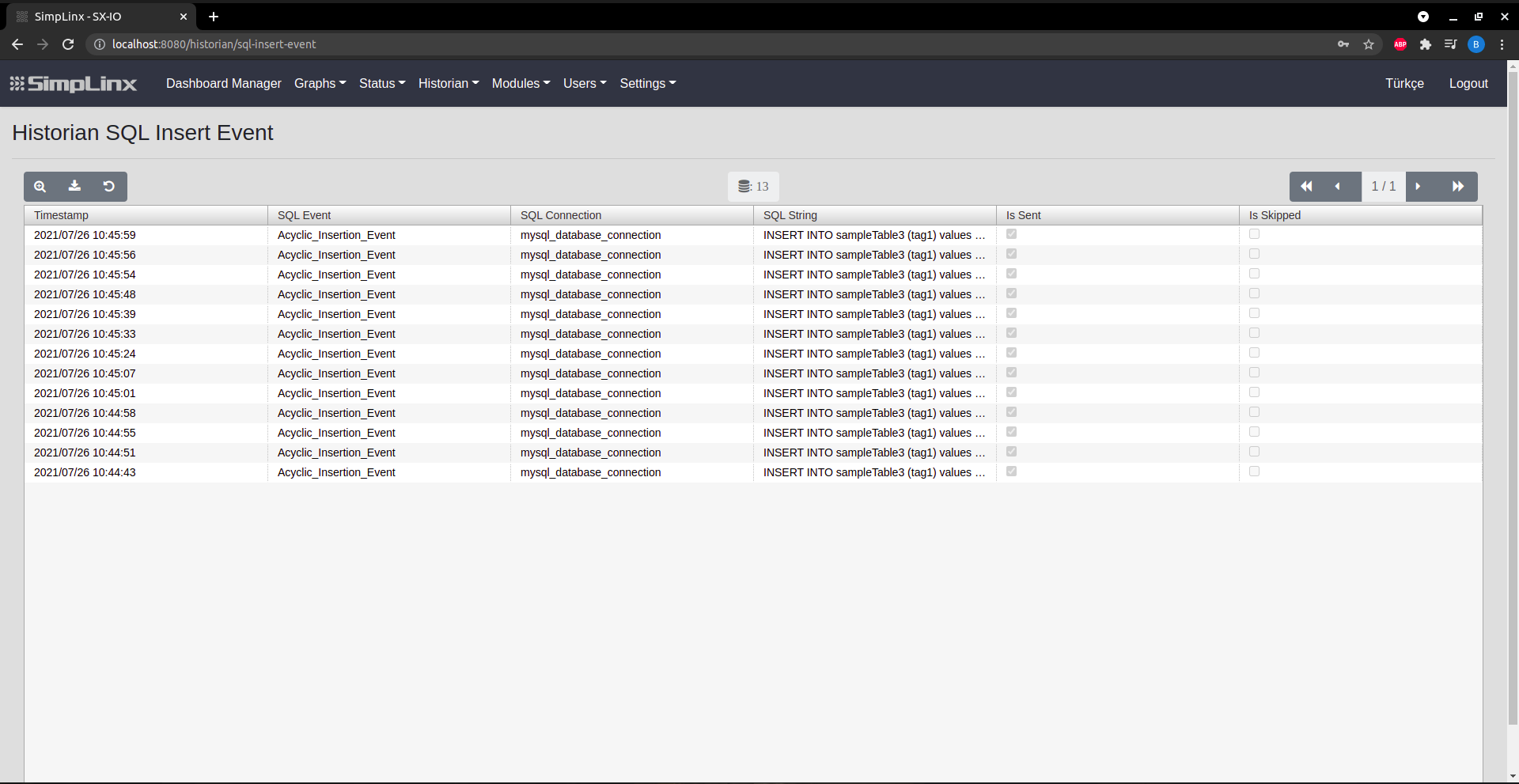Click the Logout link

1468,83
